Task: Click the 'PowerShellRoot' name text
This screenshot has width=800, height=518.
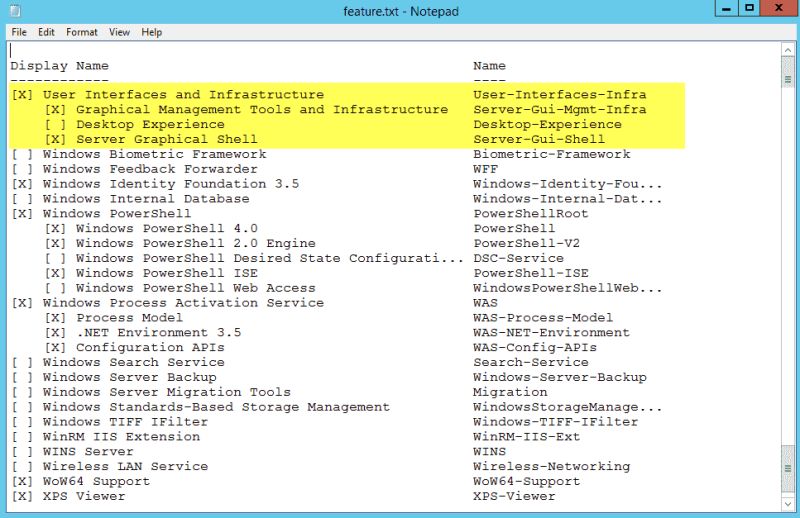Action: [531, 213]
